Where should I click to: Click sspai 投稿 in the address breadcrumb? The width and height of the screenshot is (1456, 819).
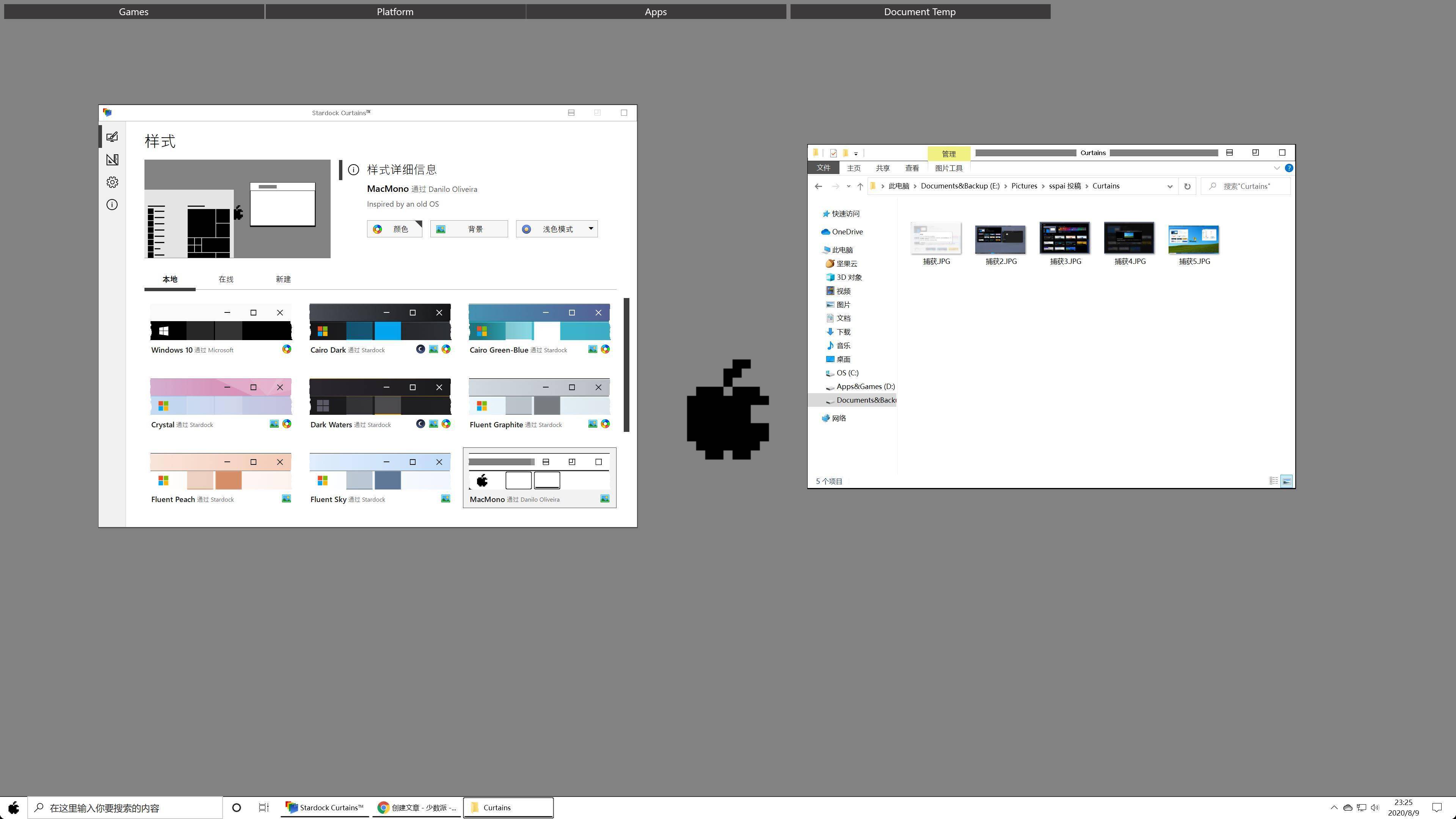tap(1064, 186)
